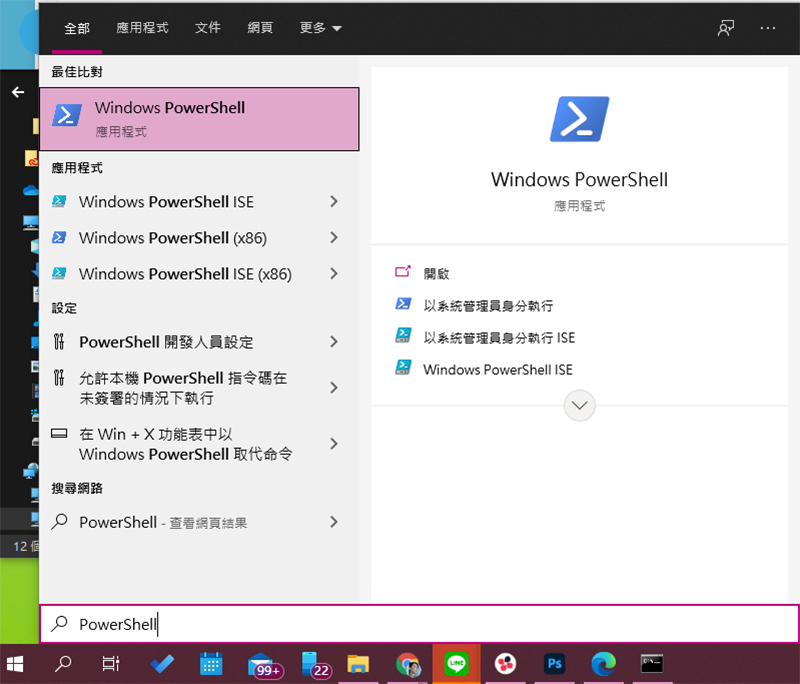Select the 全部 tab
The height and width of the screenshot is (684, 800).
coord(77,28)
